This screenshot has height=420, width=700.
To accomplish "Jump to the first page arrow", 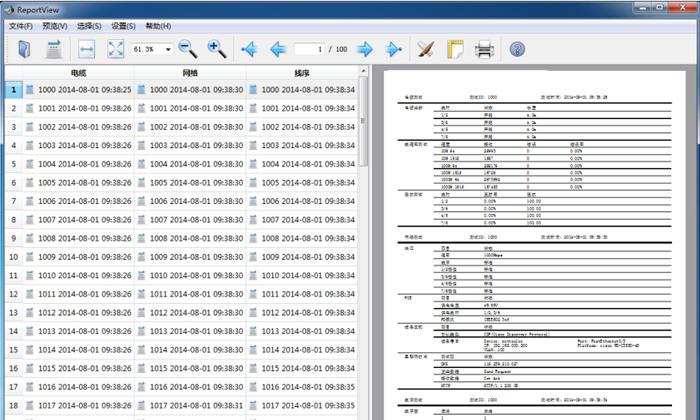I will coord(249,49).
